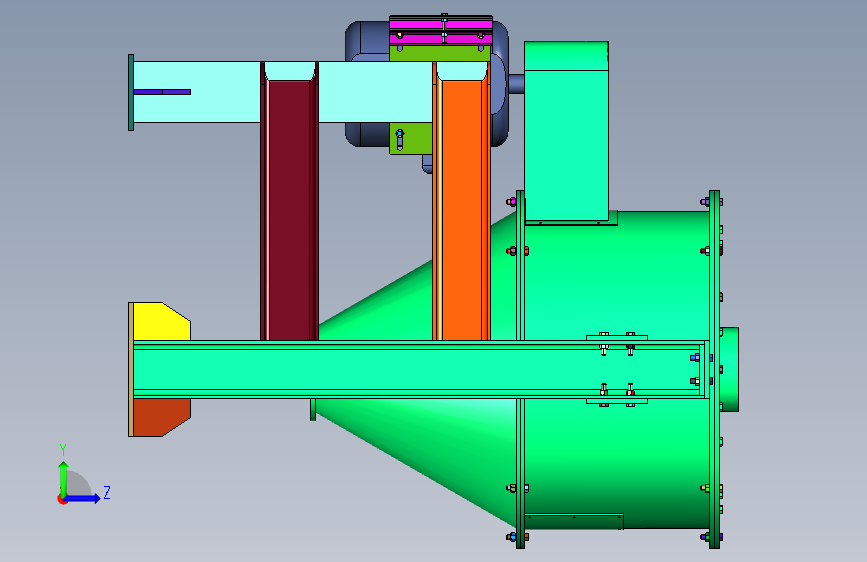Select the round hub on the right flange
867x562 pixels.
point(729,370)
